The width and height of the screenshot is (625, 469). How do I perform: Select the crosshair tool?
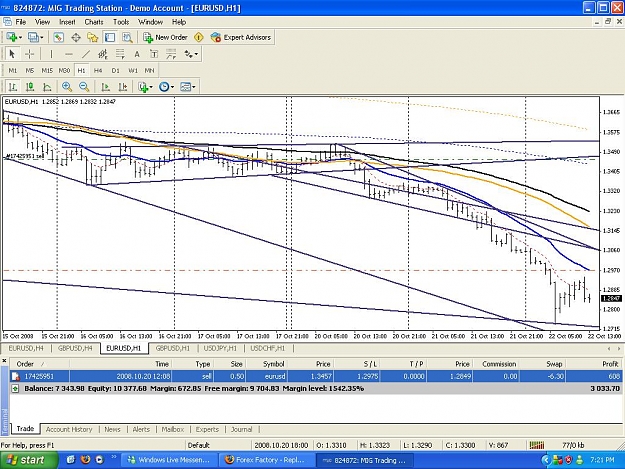click(29, 54)
